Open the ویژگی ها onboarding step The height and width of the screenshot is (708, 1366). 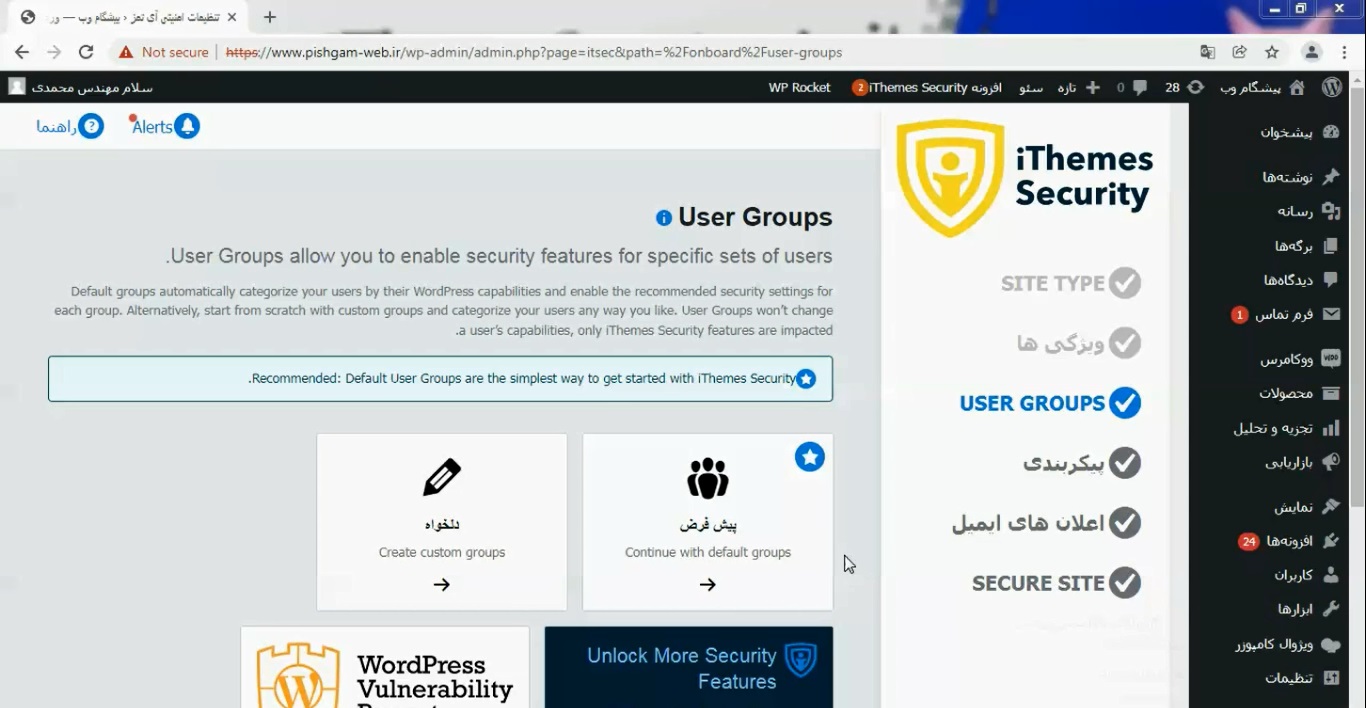click(x=1079, y=343)
